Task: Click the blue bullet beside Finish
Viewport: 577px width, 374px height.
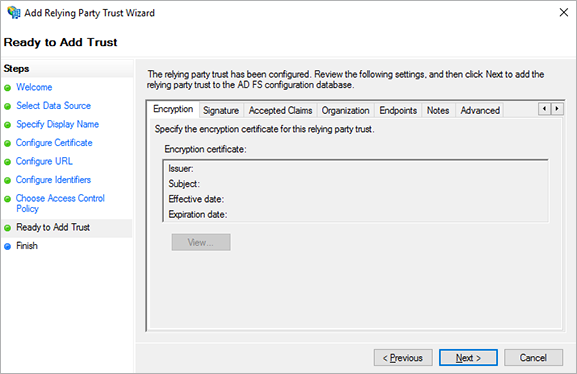Action: [7, 246]
